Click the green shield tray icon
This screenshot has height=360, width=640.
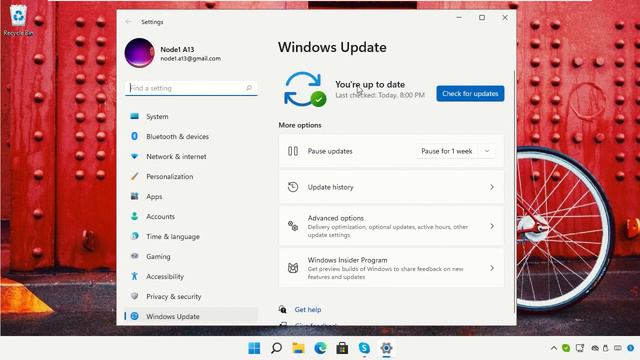coord(566,348)
